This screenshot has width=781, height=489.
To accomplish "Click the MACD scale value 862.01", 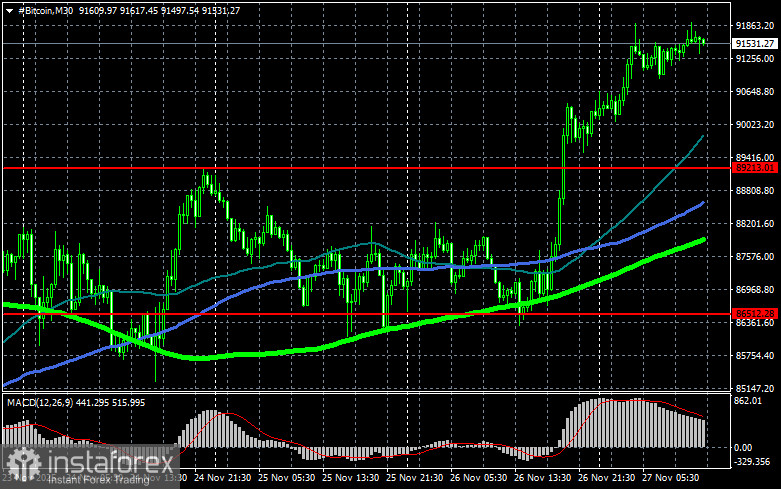I will pos(748,401).
